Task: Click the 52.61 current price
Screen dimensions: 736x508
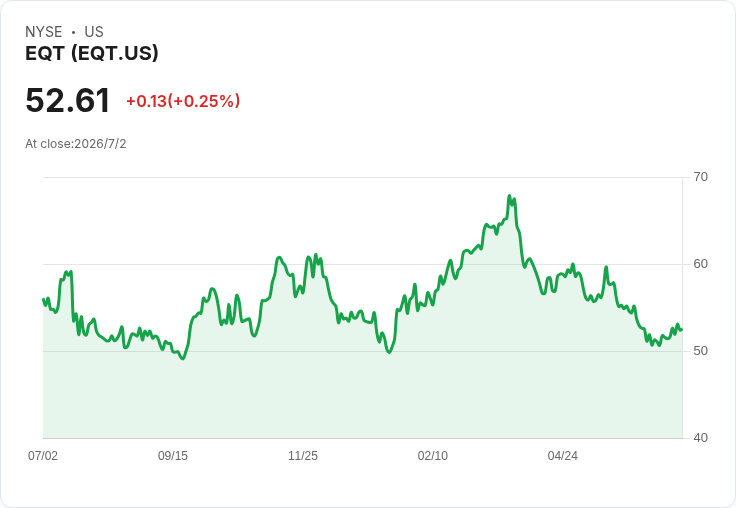Action: point(68,100)
